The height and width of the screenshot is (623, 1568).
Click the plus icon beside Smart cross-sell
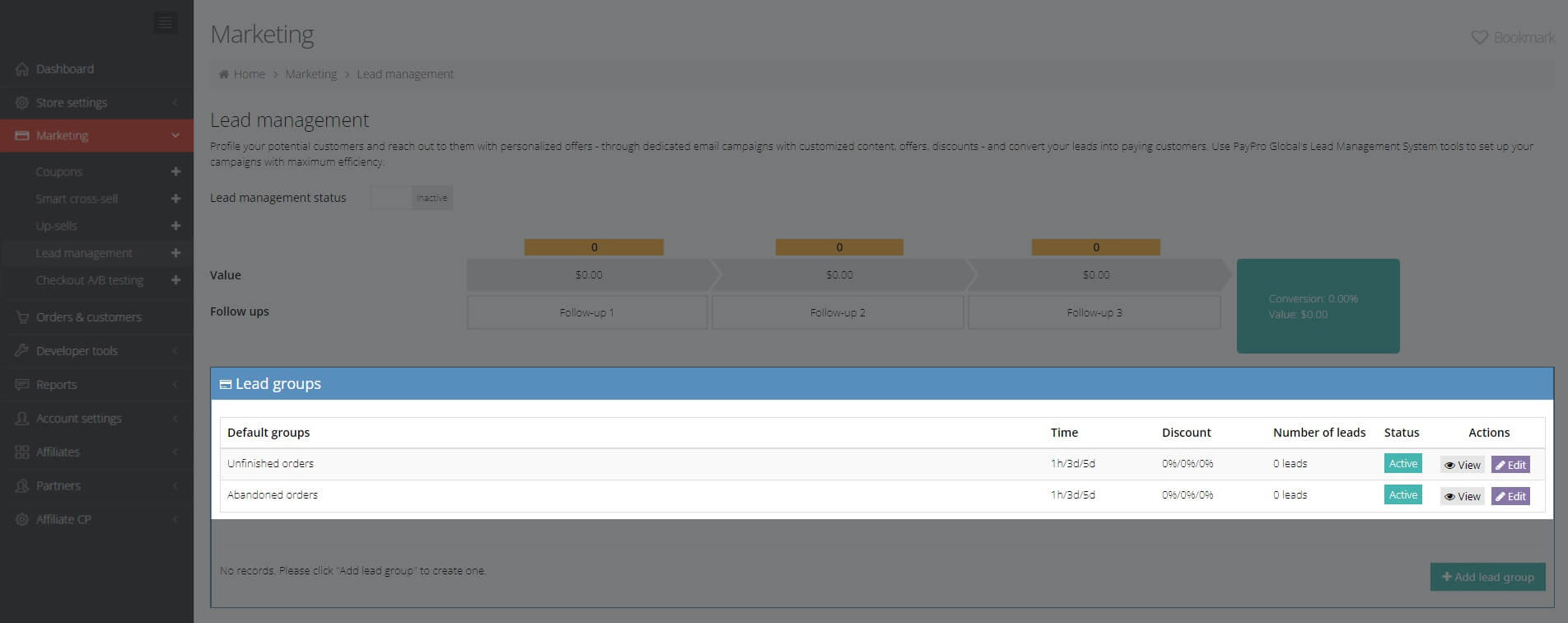tap(175, 199)
